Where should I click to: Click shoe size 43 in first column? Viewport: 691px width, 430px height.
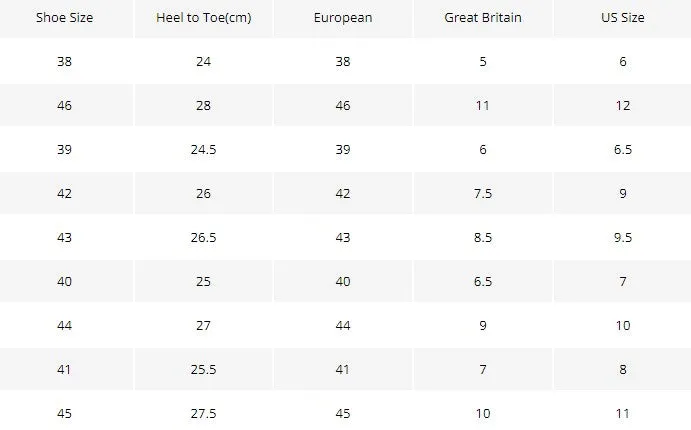64,237
